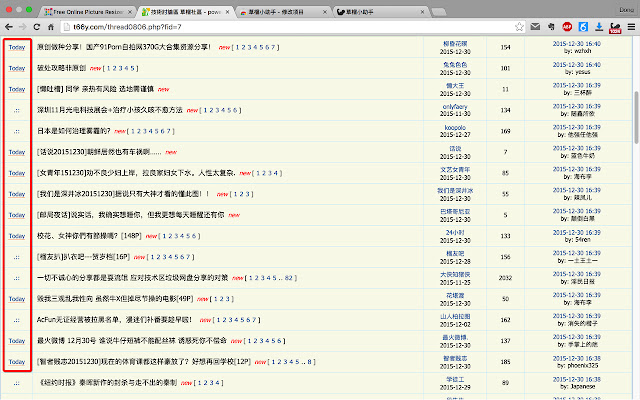The height and width of the screenshot is (400, 640).
Task: Open the 日本是如何治理雾霾的? thread title
Action: 73,131
